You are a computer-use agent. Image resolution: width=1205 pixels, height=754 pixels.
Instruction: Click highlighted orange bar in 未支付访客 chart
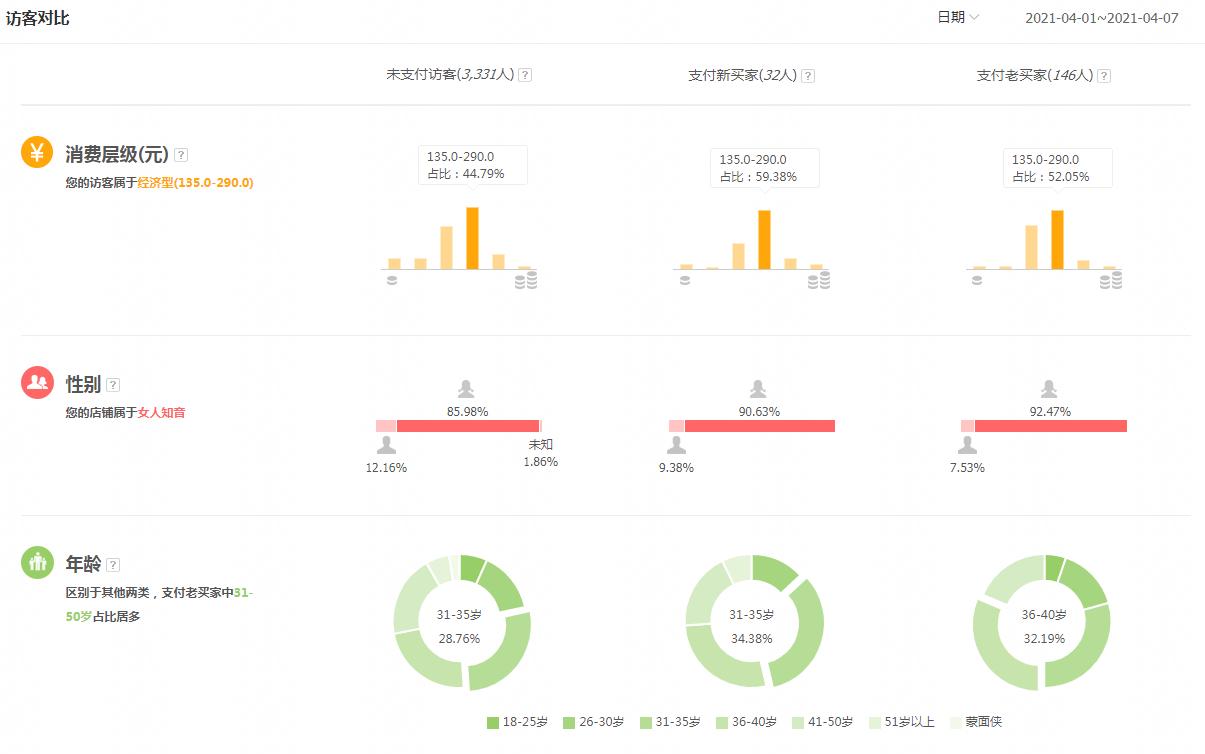click(472, 238)
